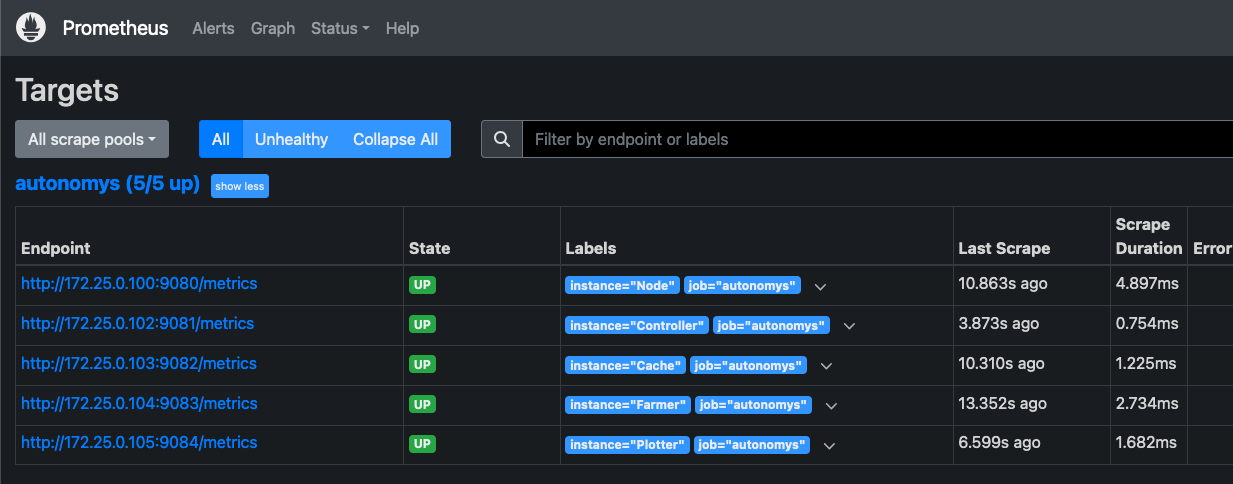Click the 10.863s ago last scrape value
Image resolution: width=1233 pixels, height=484 pixels.
(1003, 284)
